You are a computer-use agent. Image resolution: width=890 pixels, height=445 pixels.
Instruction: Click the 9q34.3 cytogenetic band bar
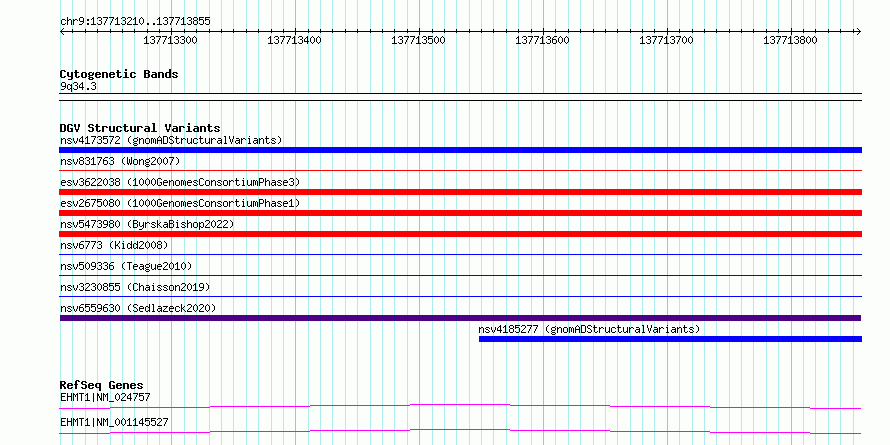click(460, 97)
